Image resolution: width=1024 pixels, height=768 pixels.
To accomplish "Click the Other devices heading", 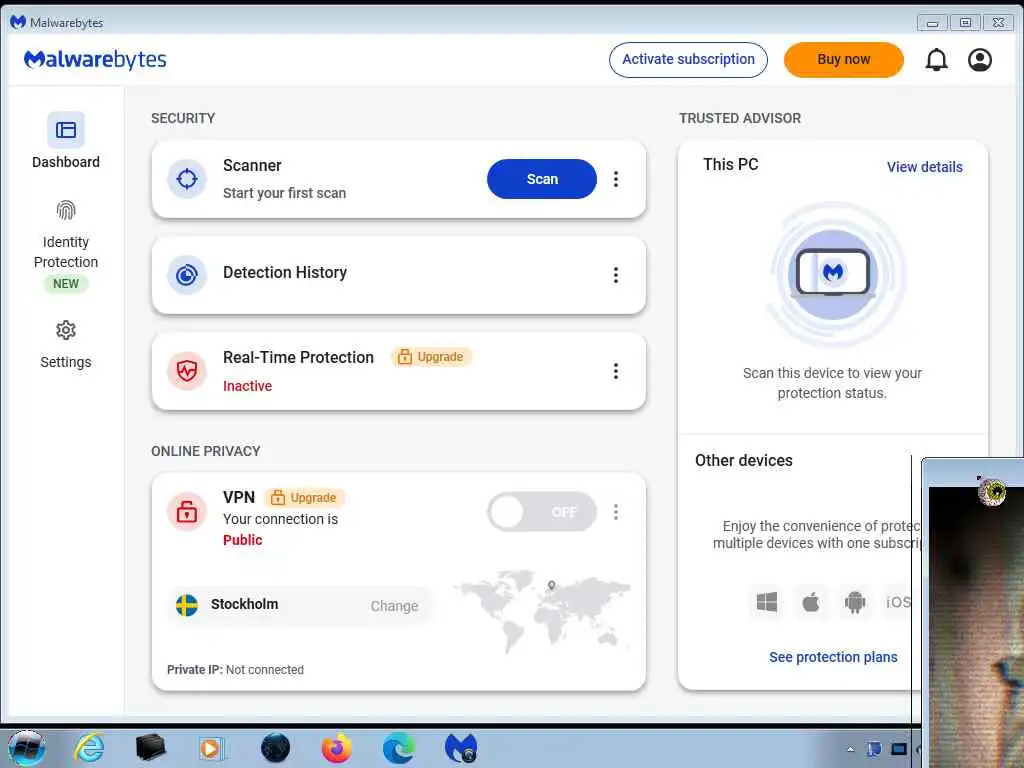I will pyautogui.click(x=743, y=460).
